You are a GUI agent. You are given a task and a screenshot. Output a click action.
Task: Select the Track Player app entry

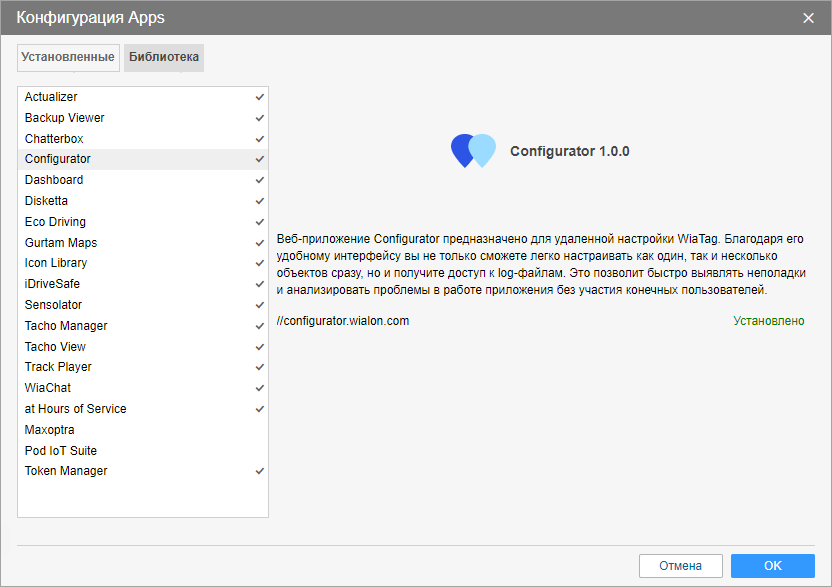(58, 367)
